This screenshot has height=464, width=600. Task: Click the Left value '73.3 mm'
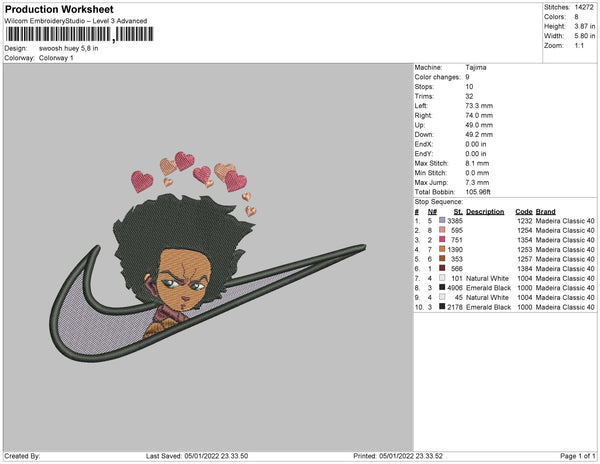pyautogui.click(x=479, y=106)
